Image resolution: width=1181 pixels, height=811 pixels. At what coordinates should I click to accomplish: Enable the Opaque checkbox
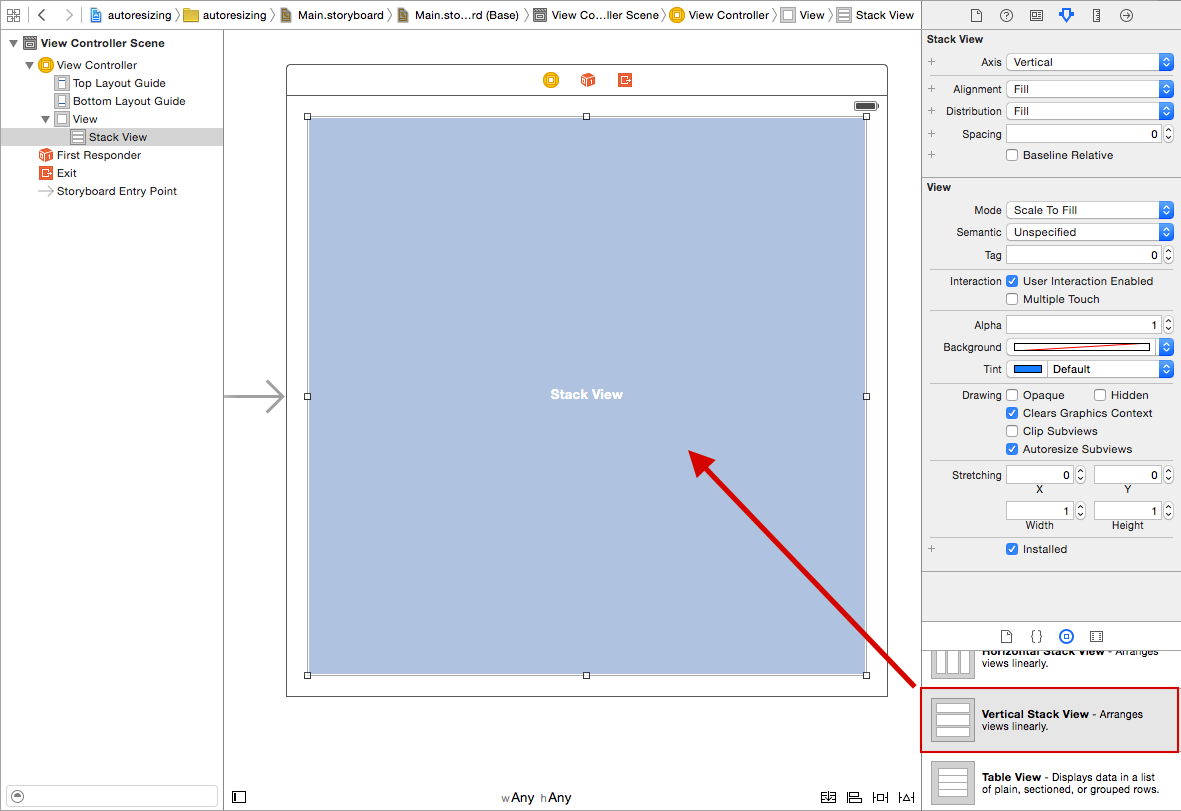click(1012, 395)
